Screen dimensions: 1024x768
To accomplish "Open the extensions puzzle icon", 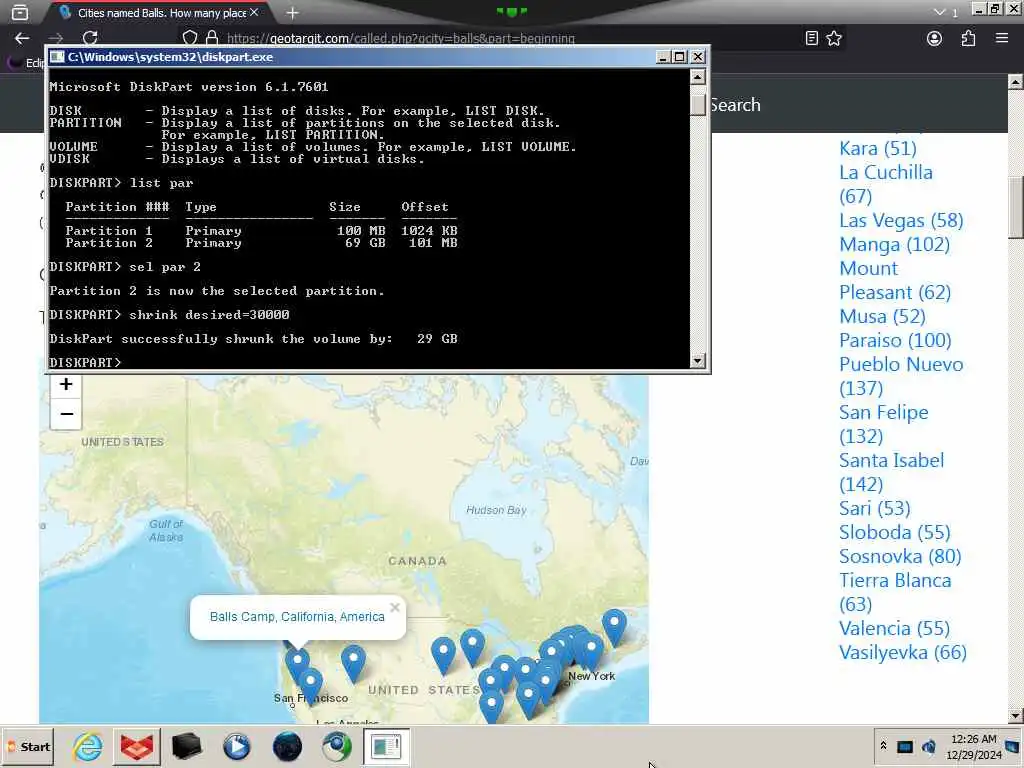I will 968,39.
